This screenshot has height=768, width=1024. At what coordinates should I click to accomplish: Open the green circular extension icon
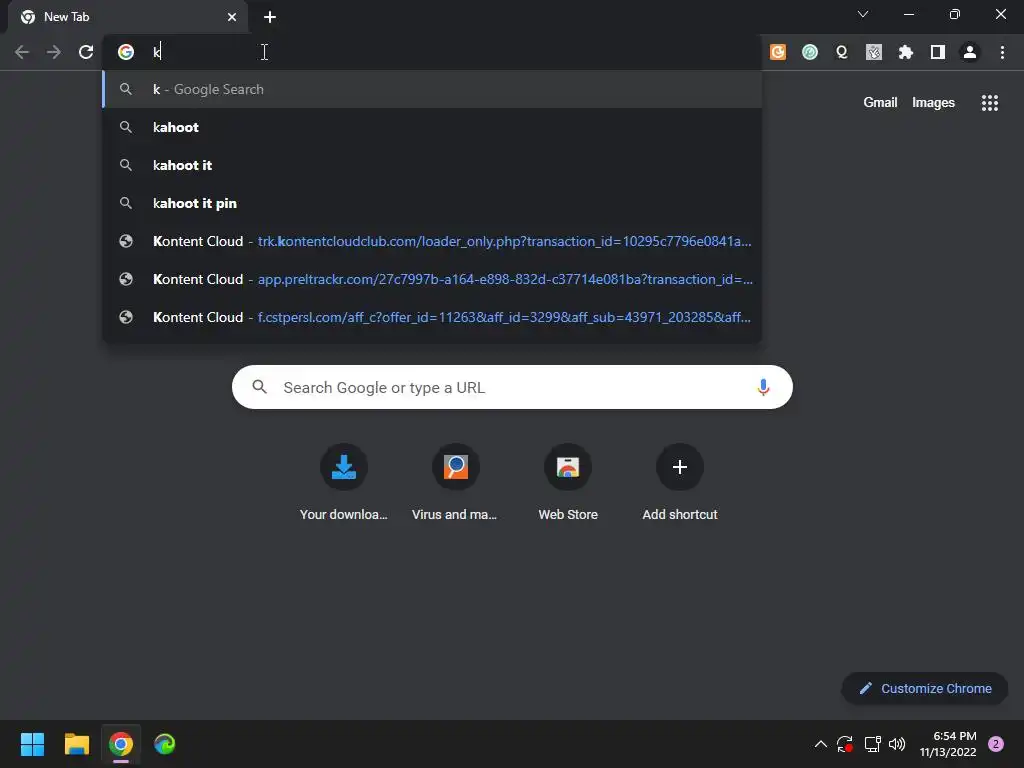tap(810, 52)
